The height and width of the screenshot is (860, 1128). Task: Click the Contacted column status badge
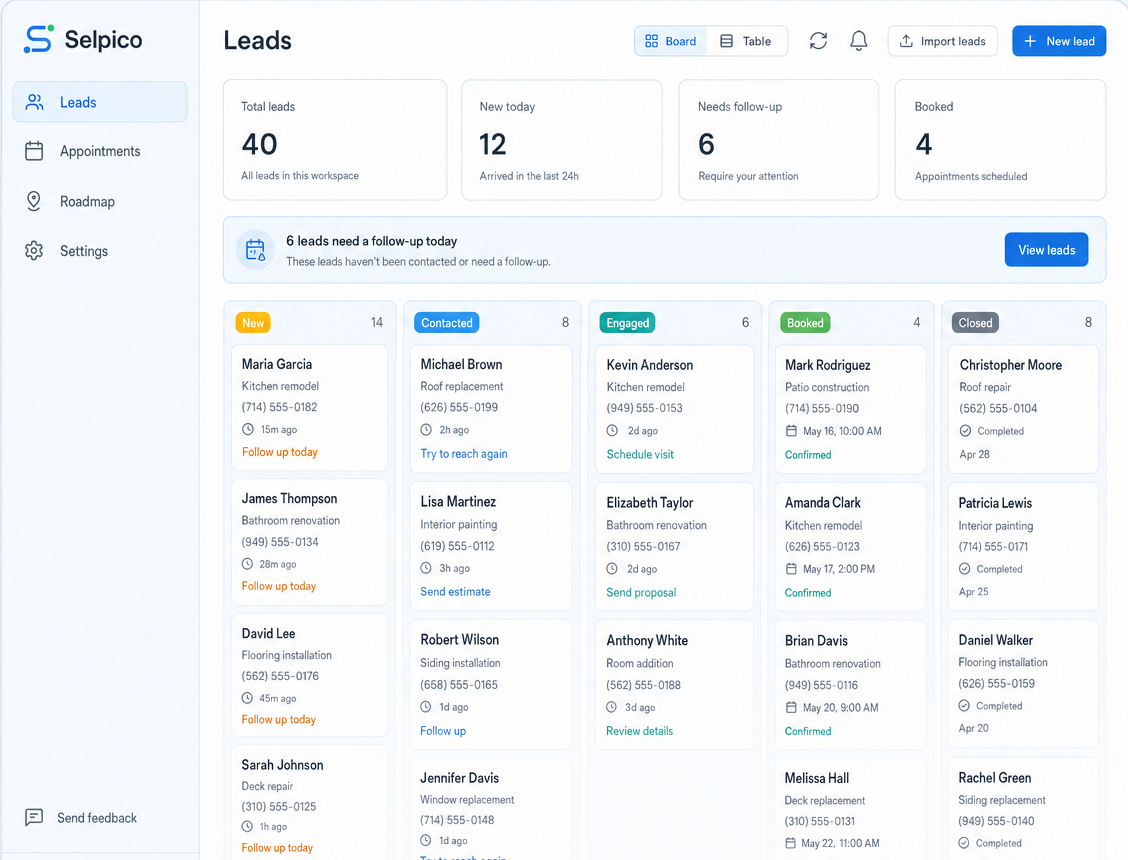(x=447, y=322)
